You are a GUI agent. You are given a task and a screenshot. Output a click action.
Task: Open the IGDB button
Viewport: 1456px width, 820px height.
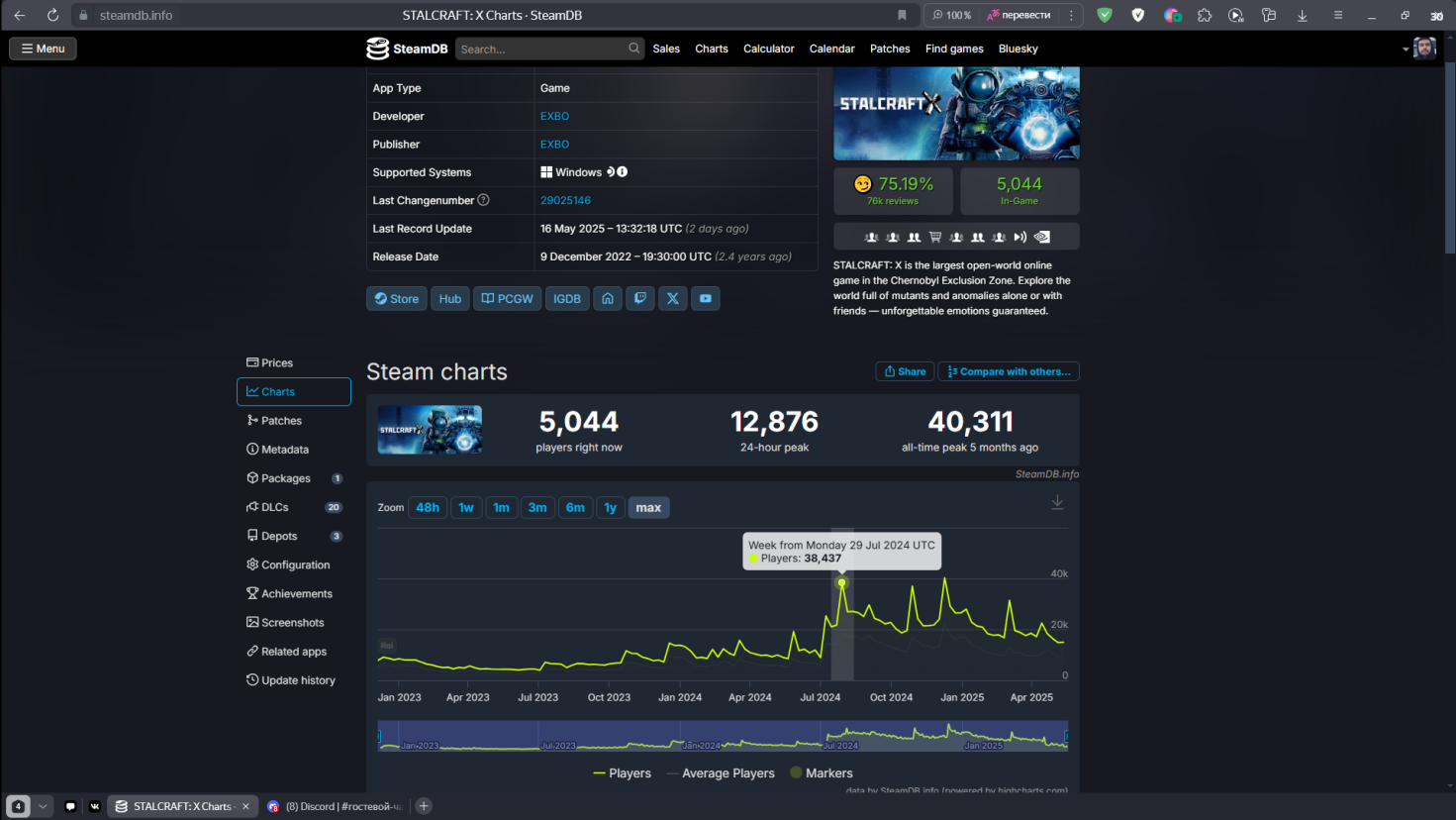[x=567, y=298]
